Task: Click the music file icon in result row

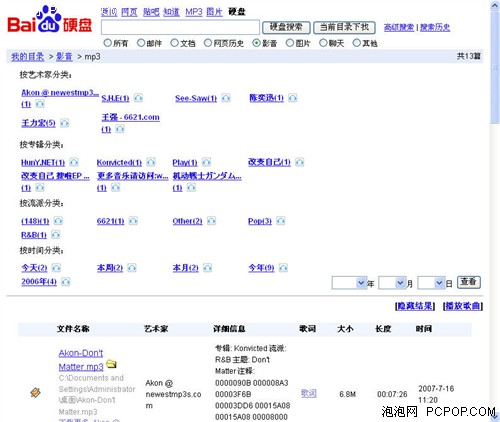Action: point(35,392)
